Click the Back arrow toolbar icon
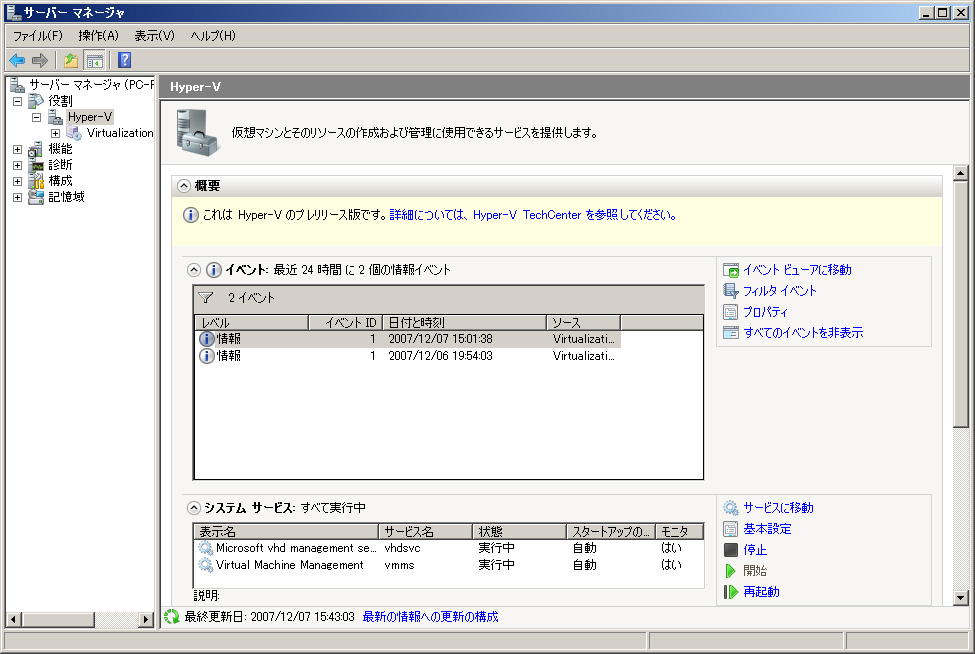 pyautogui.click(x=17, y=60)
